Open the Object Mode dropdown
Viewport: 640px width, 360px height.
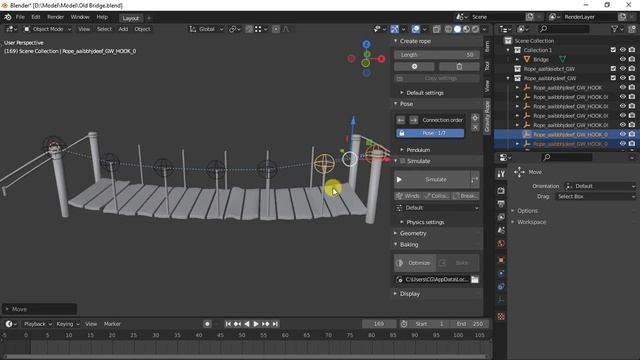point(47,29)
